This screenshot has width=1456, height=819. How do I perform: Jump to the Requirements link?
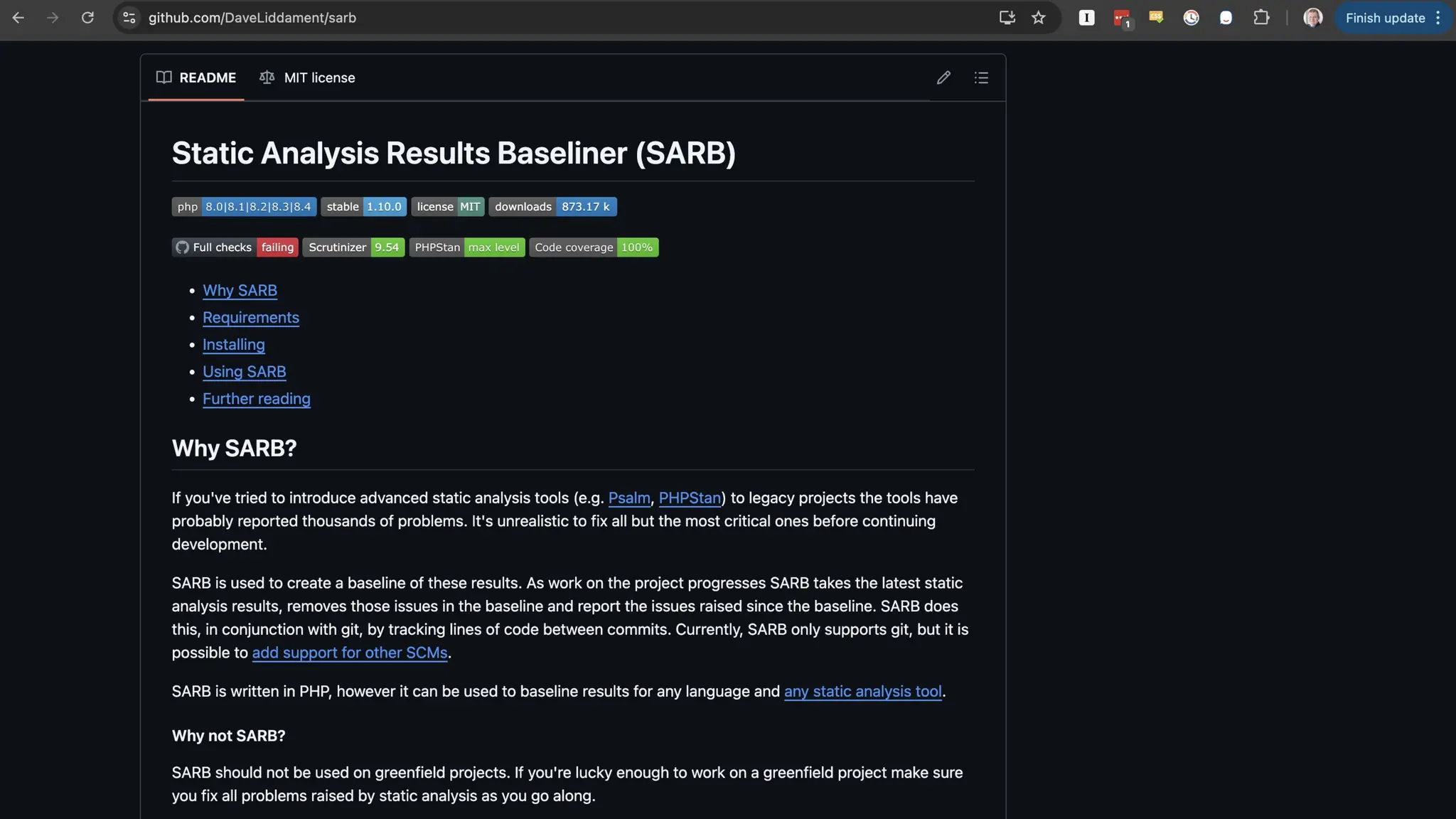click(x=250, y=317)
